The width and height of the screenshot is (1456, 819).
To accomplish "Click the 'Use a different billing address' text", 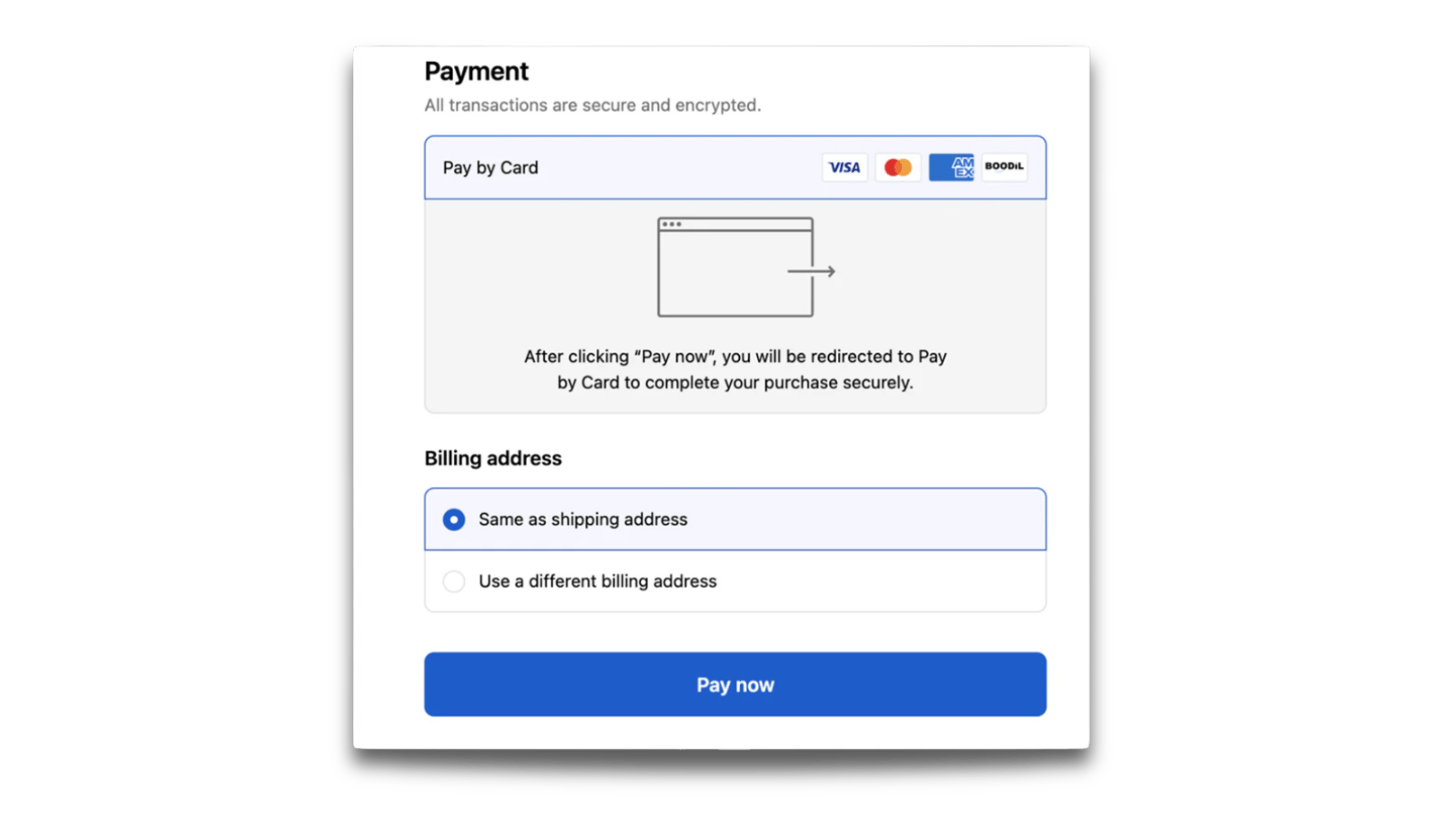I will 597,581.
